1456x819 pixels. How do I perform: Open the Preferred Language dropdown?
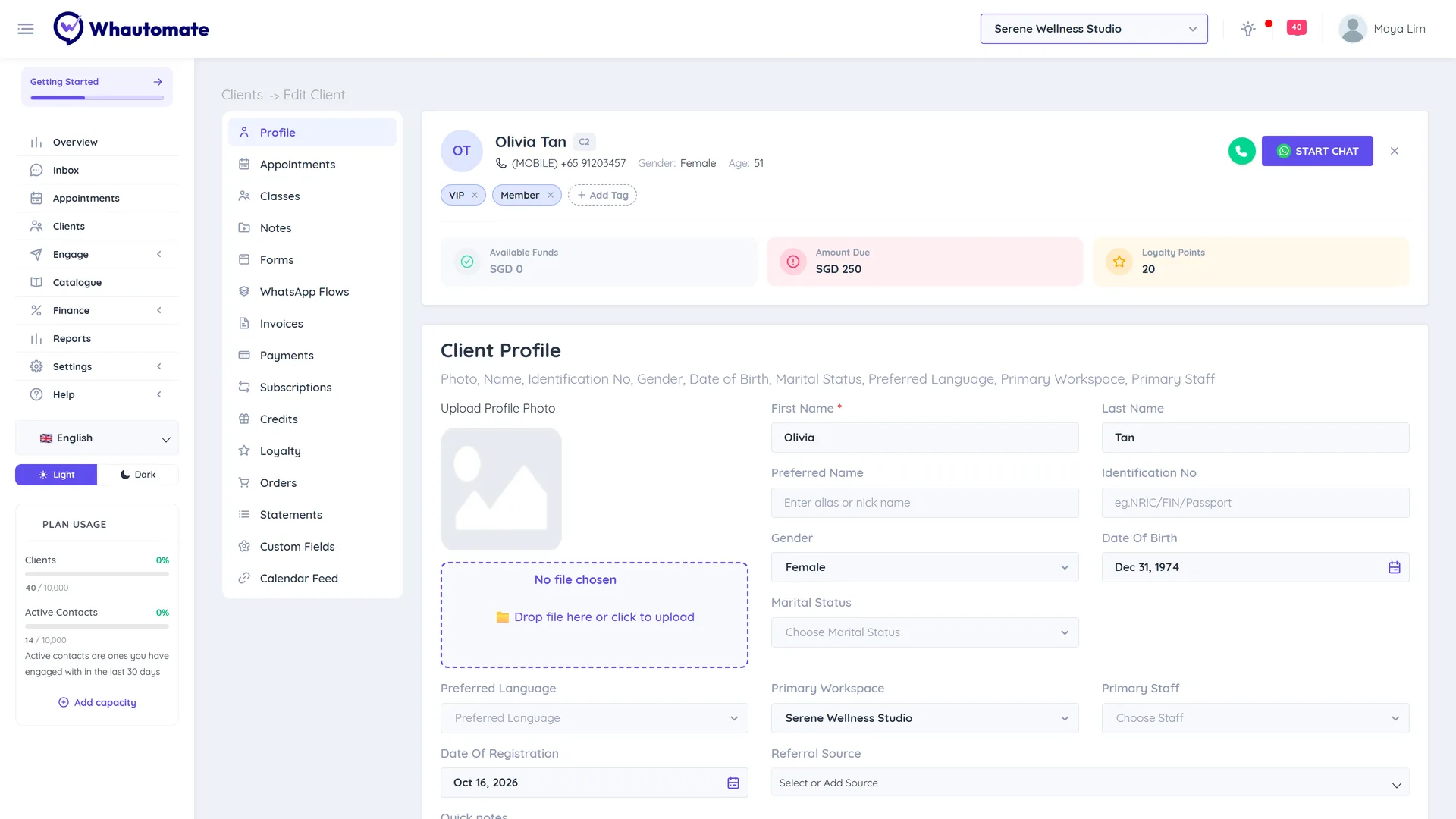pyautogui.click(x=594, y=718)
